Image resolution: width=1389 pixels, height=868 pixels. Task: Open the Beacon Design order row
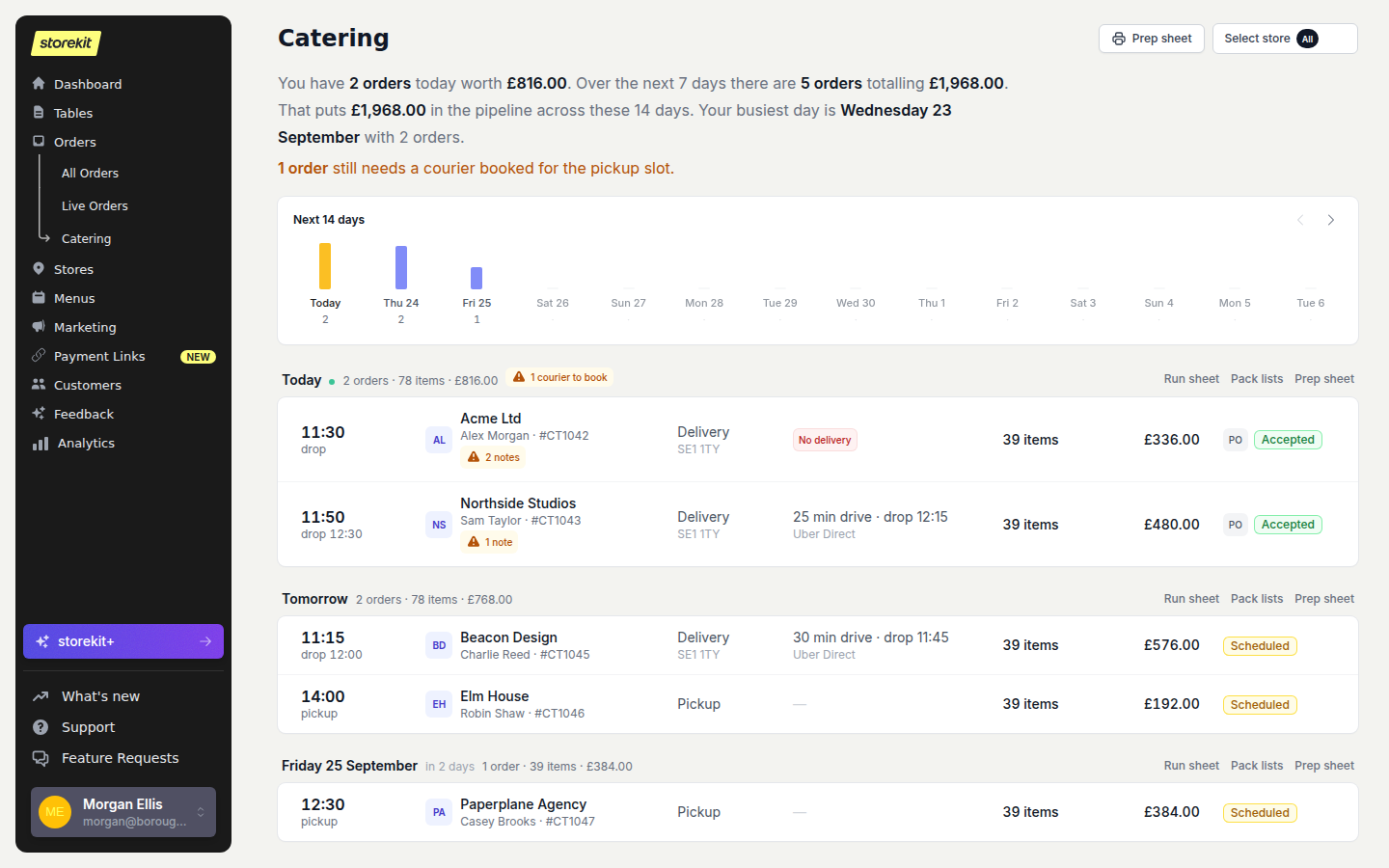818,645
